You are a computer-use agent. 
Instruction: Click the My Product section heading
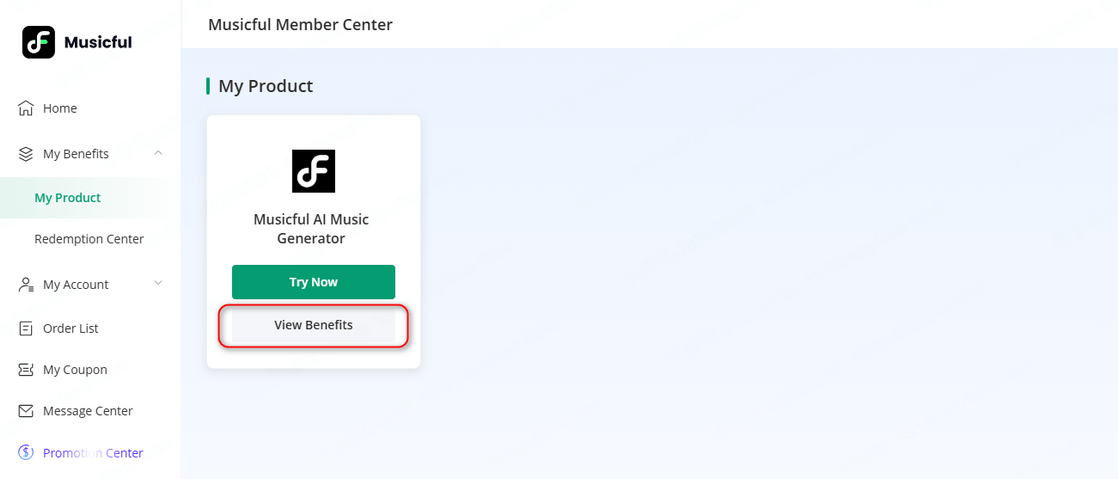(x=265, y=86)
